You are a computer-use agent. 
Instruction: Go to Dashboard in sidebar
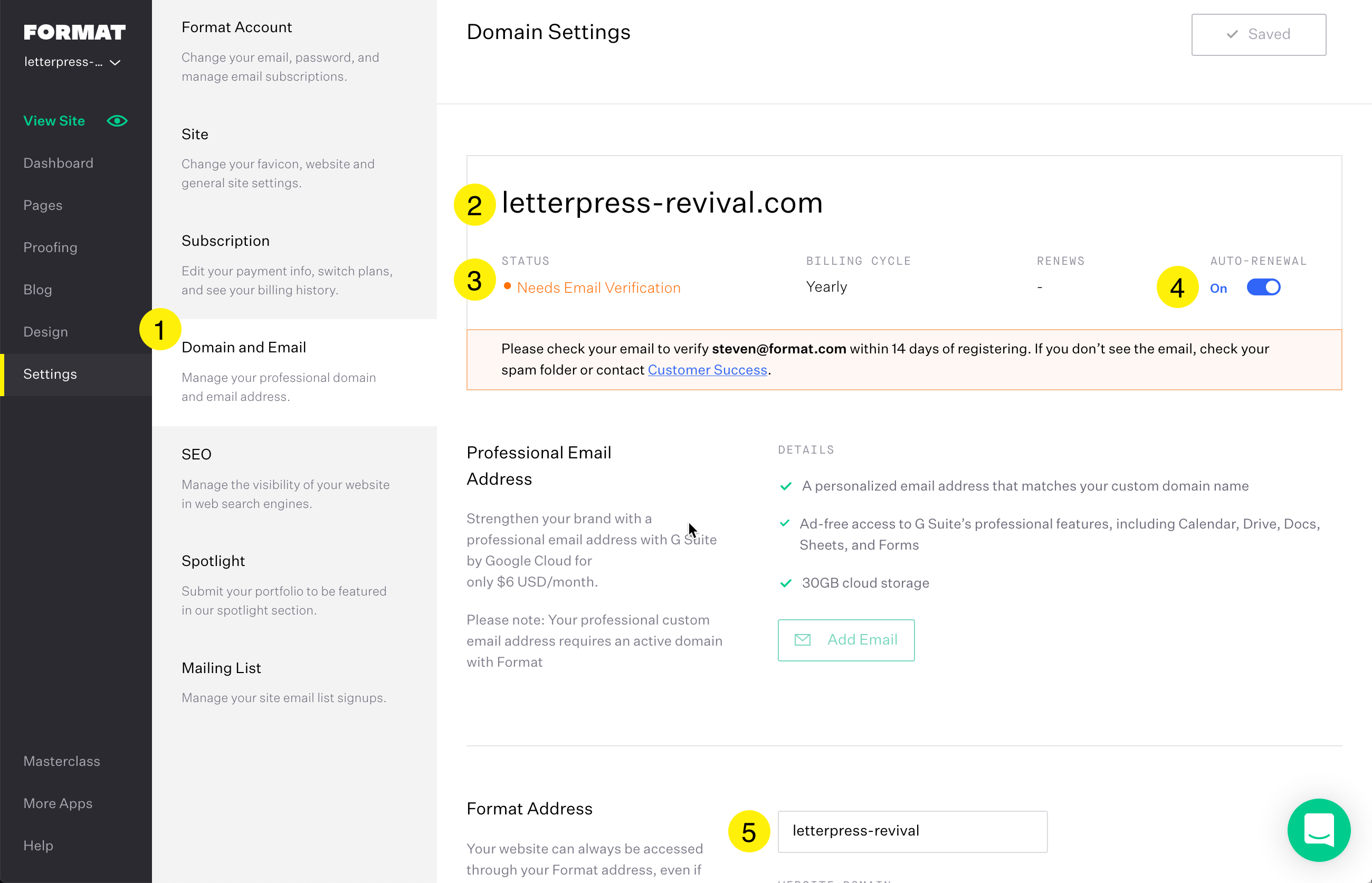point(59,164)
